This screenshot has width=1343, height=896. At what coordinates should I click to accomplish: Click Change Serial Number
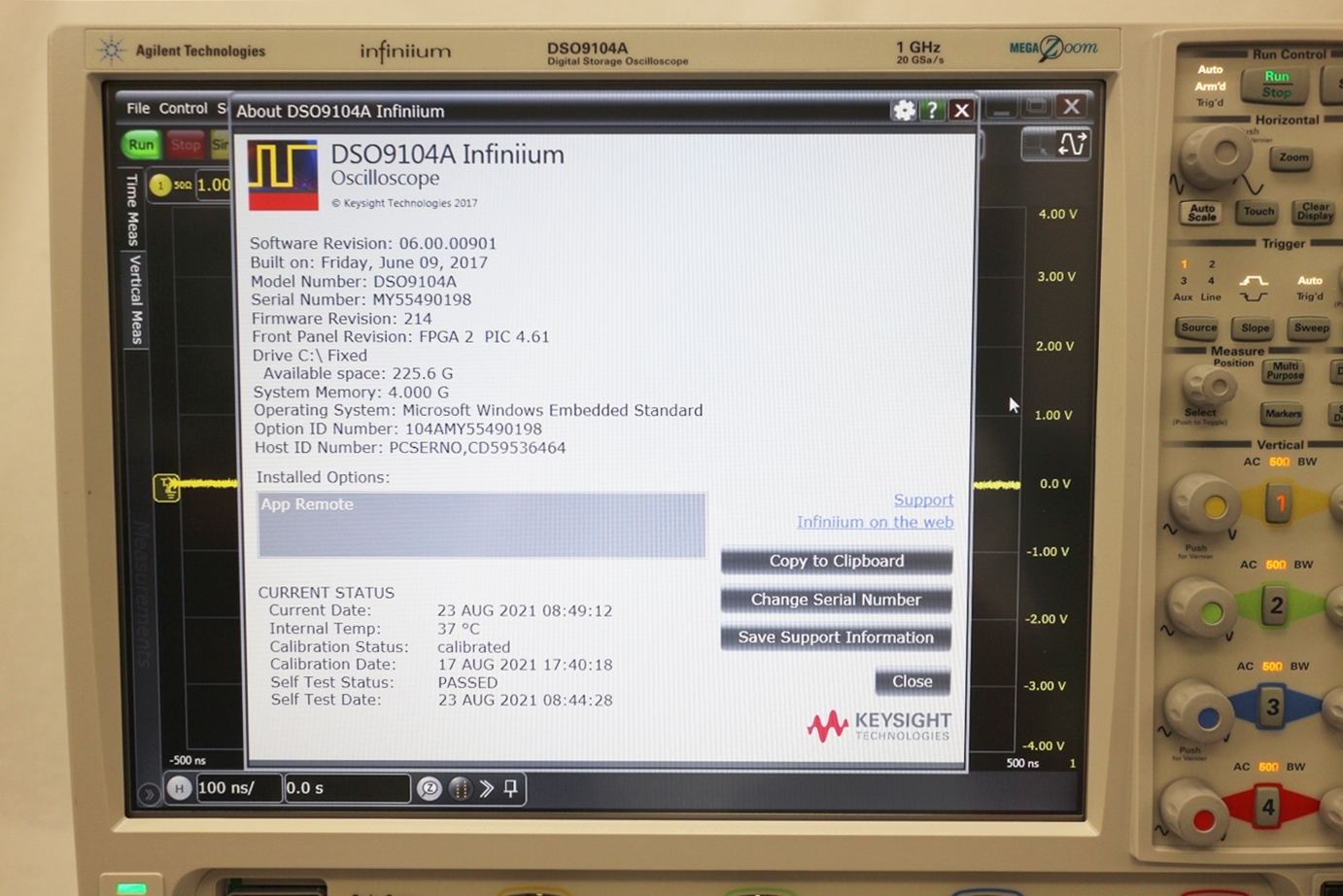[x=836, y=600]
